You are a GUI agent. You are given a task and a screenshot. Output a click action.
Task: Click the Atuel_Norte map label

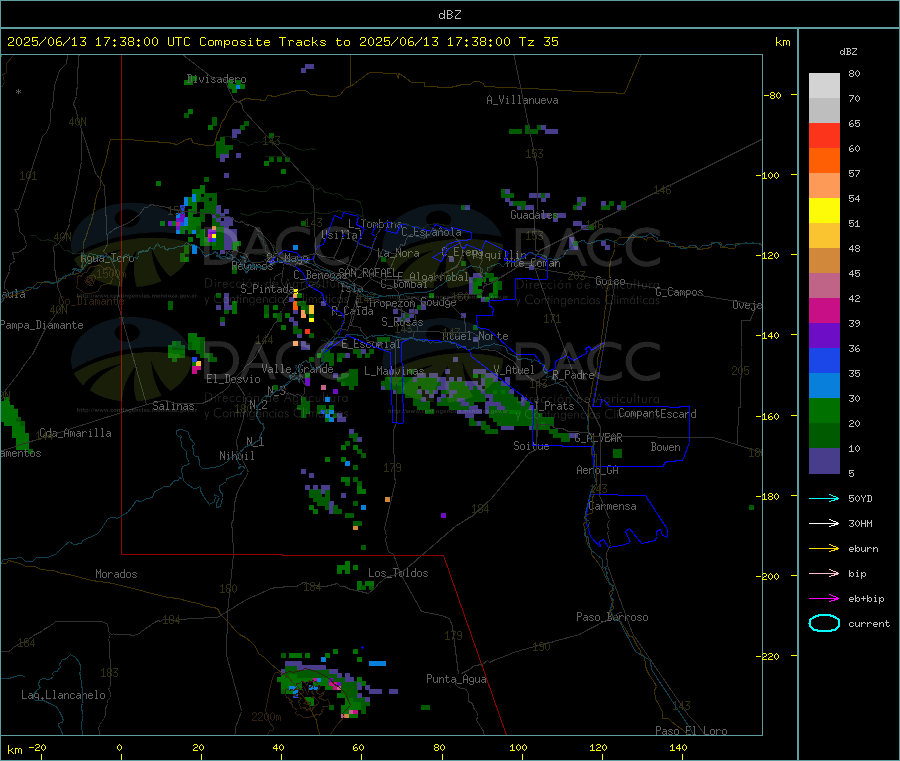point(475,336)
